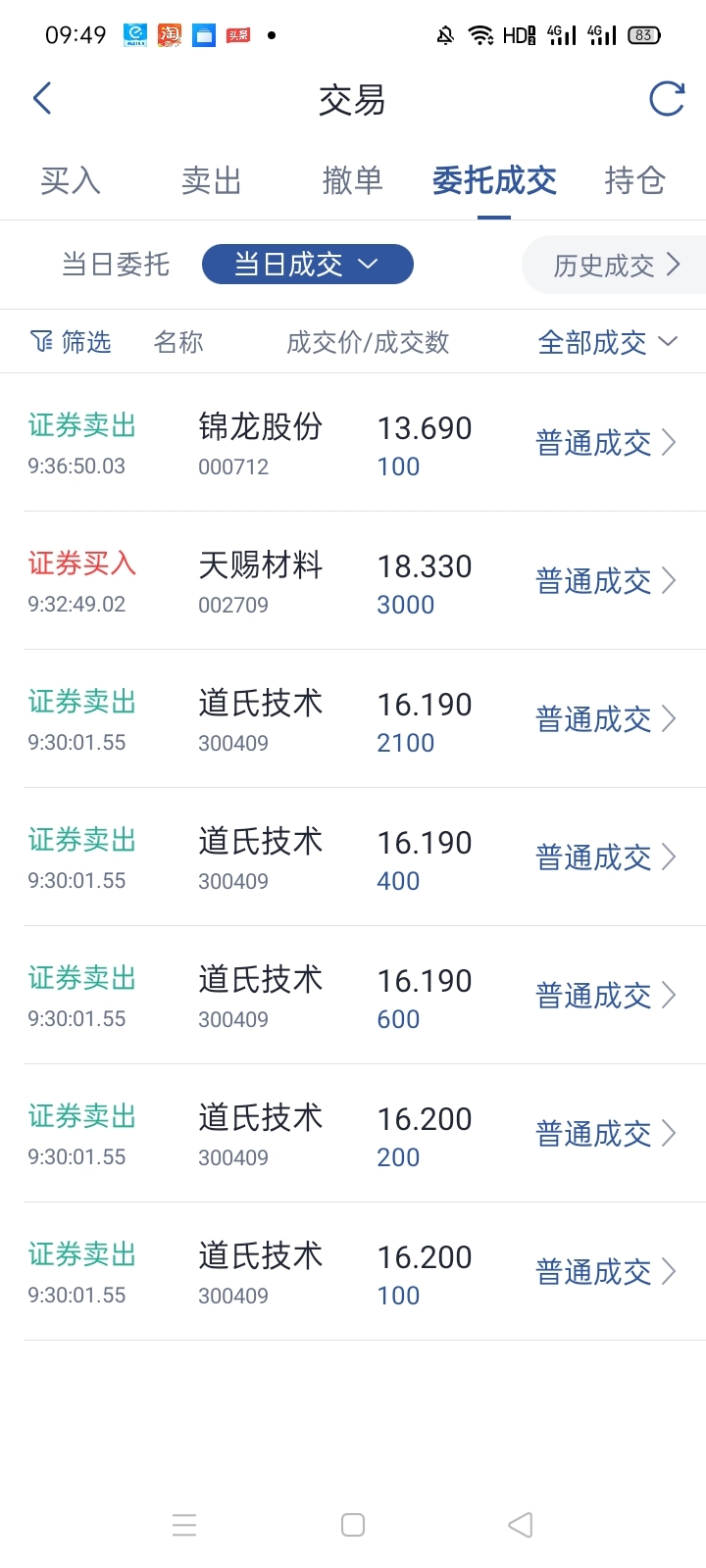Switch to the 买入 tab
The height and width of the screenshot is (1568, 706).
tap(71, 181)
